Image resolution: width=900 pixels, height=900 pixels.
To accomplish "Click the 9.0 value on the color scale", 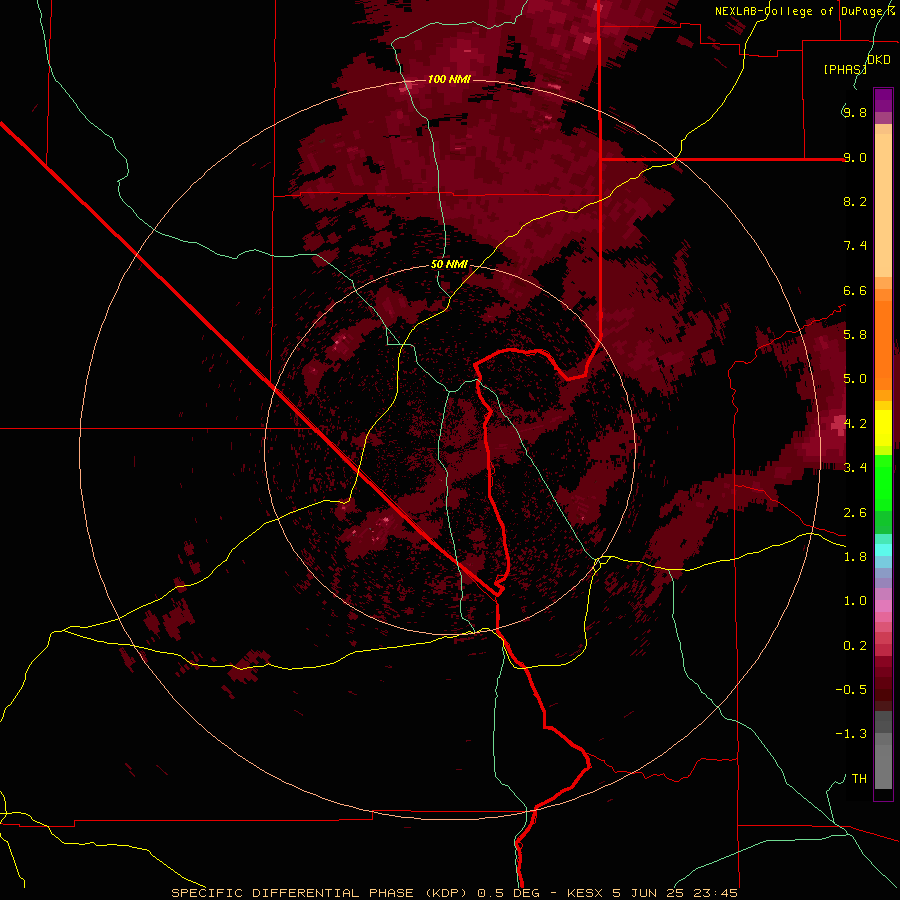I will [855, 157].
